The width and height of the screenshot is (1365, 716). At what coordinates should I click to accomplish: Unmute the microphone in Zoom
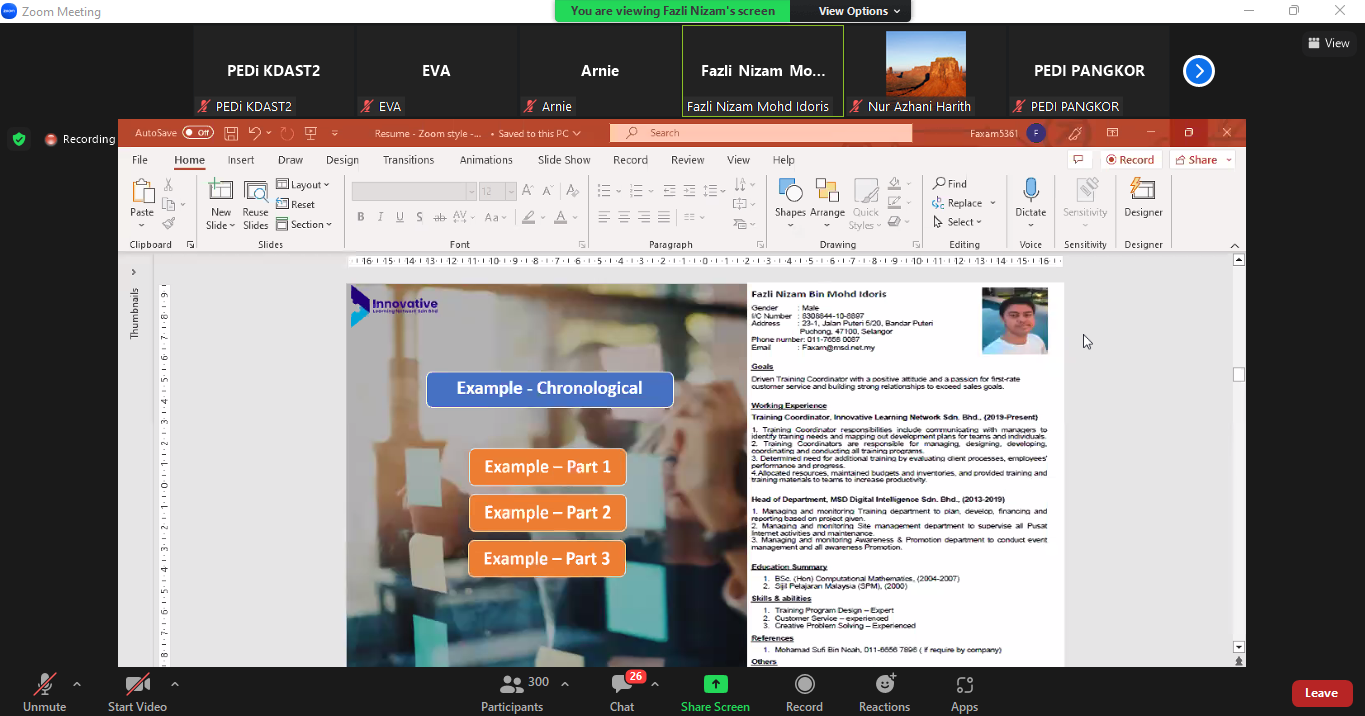pyautogui.click(x=45, y=685)
